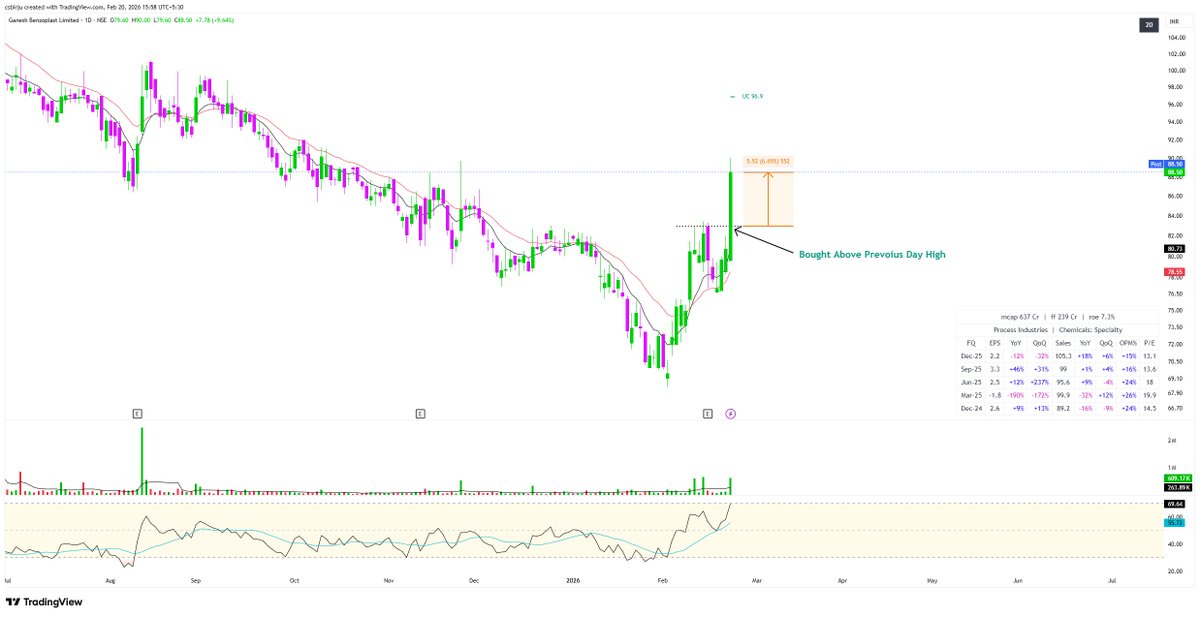
Task: Click the 'EPS' column header
Action: 995,342
